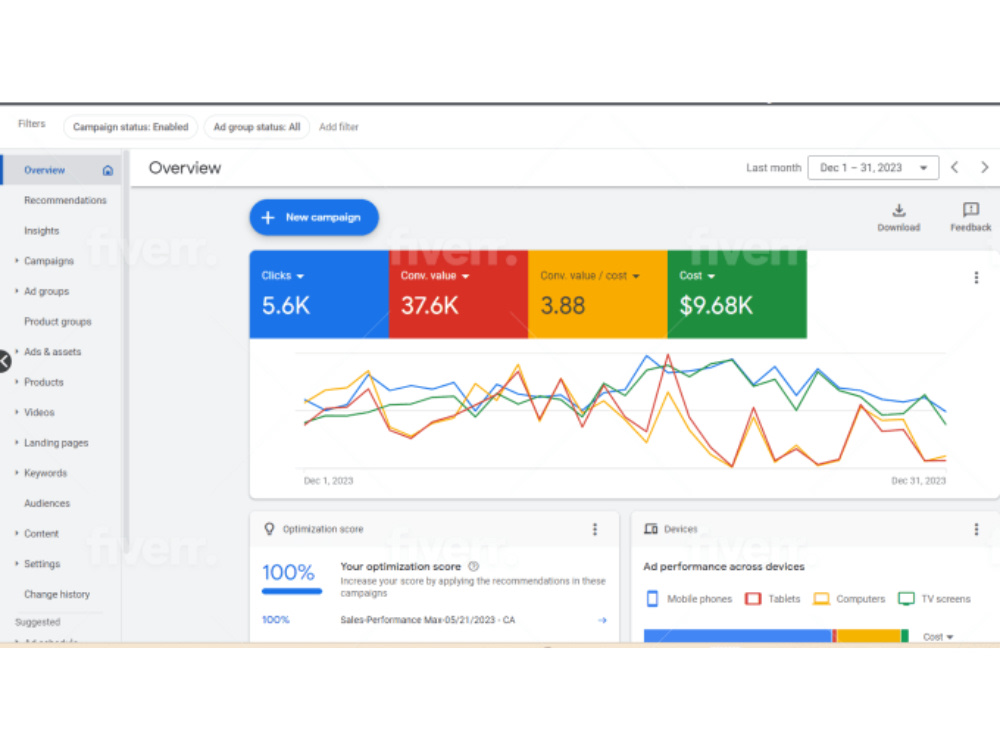Click the Computers legend icon
1000x750 pixels.
coord(821,599)
